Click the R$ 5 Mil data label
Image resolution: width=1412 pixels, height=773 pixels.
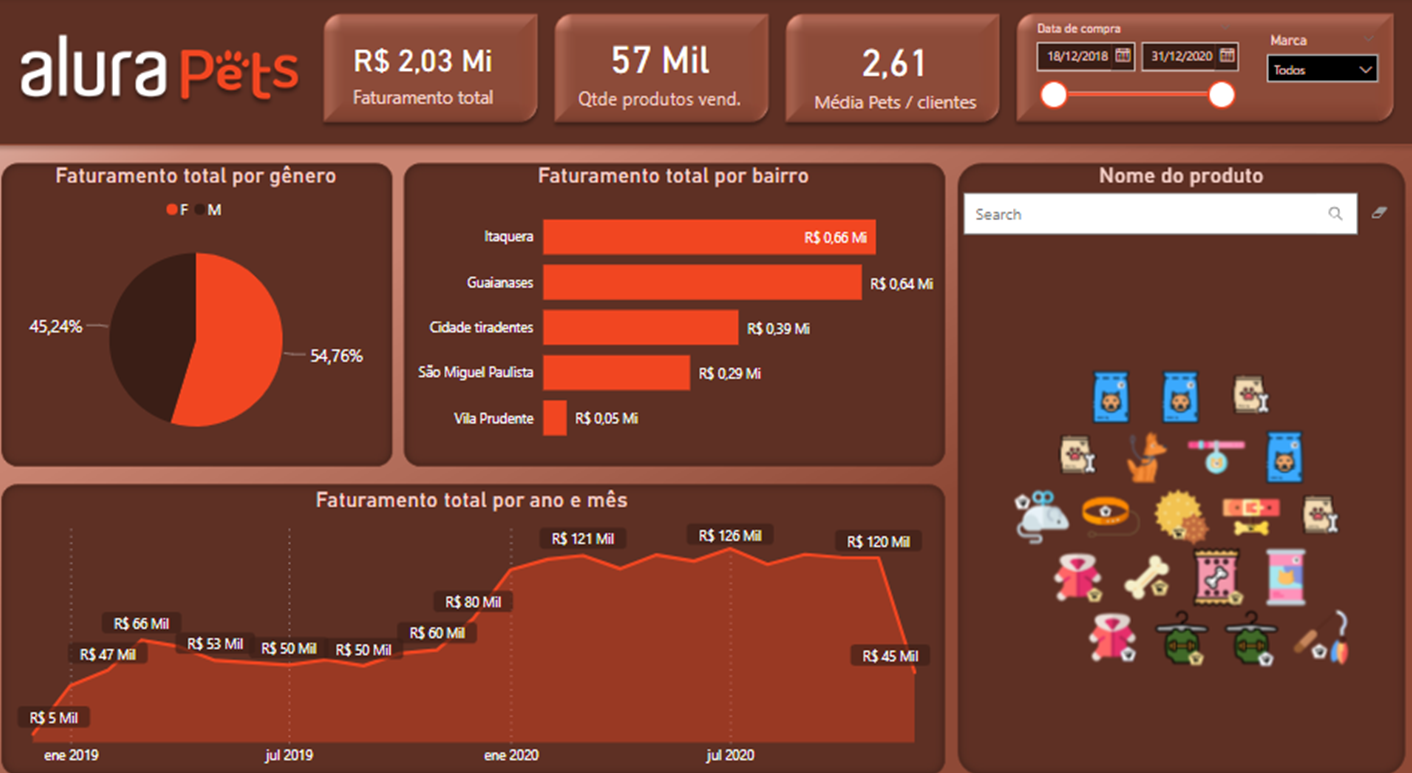pos(54,717)
